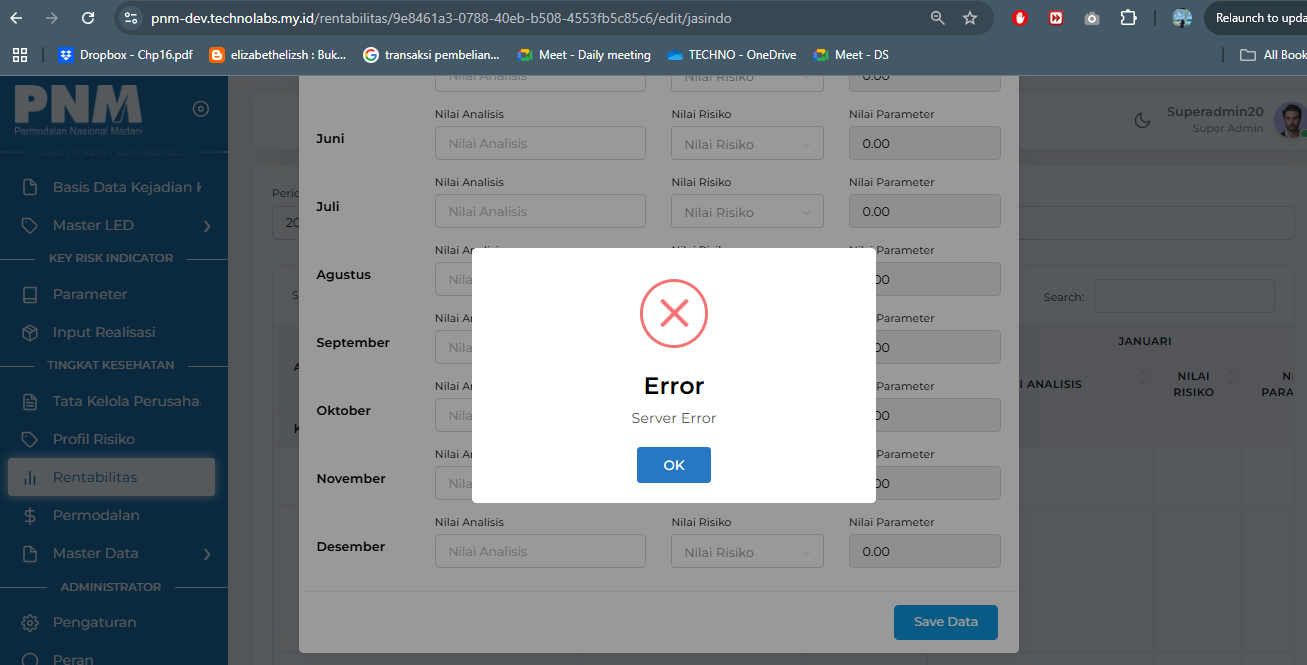Open Dropbox - Chp16.pdf bookmark
The width and height of the screenshot is (1307, 665).
coord(126,55)
